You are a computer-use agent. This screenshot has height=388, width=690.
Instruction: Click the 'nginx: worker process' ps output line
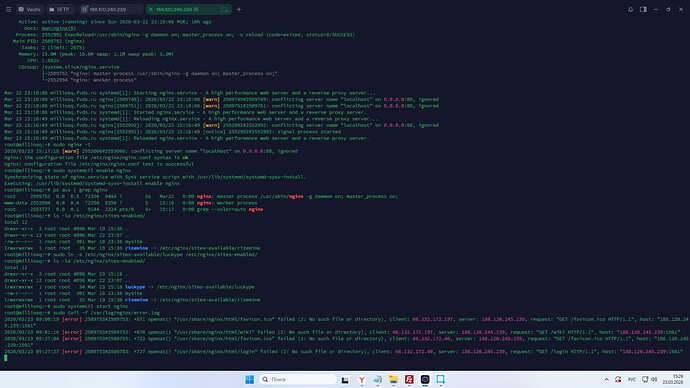point(131,203)
